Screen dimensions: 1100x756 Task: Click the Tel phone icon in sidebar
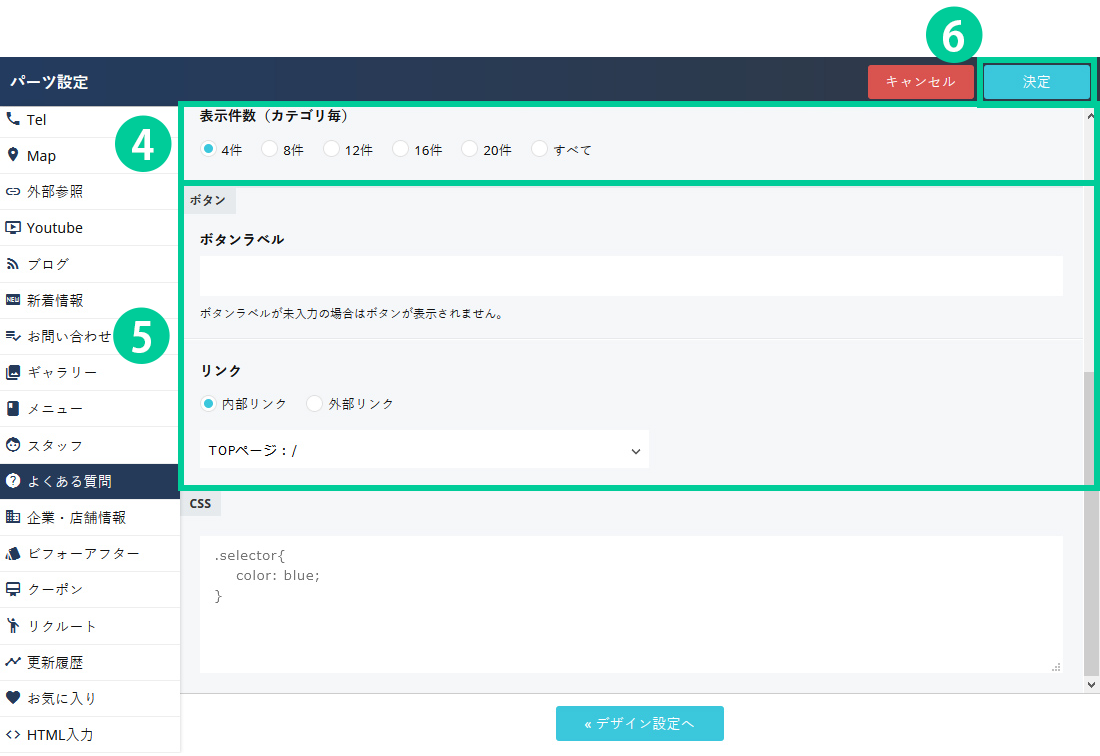[x=13, y=119]
